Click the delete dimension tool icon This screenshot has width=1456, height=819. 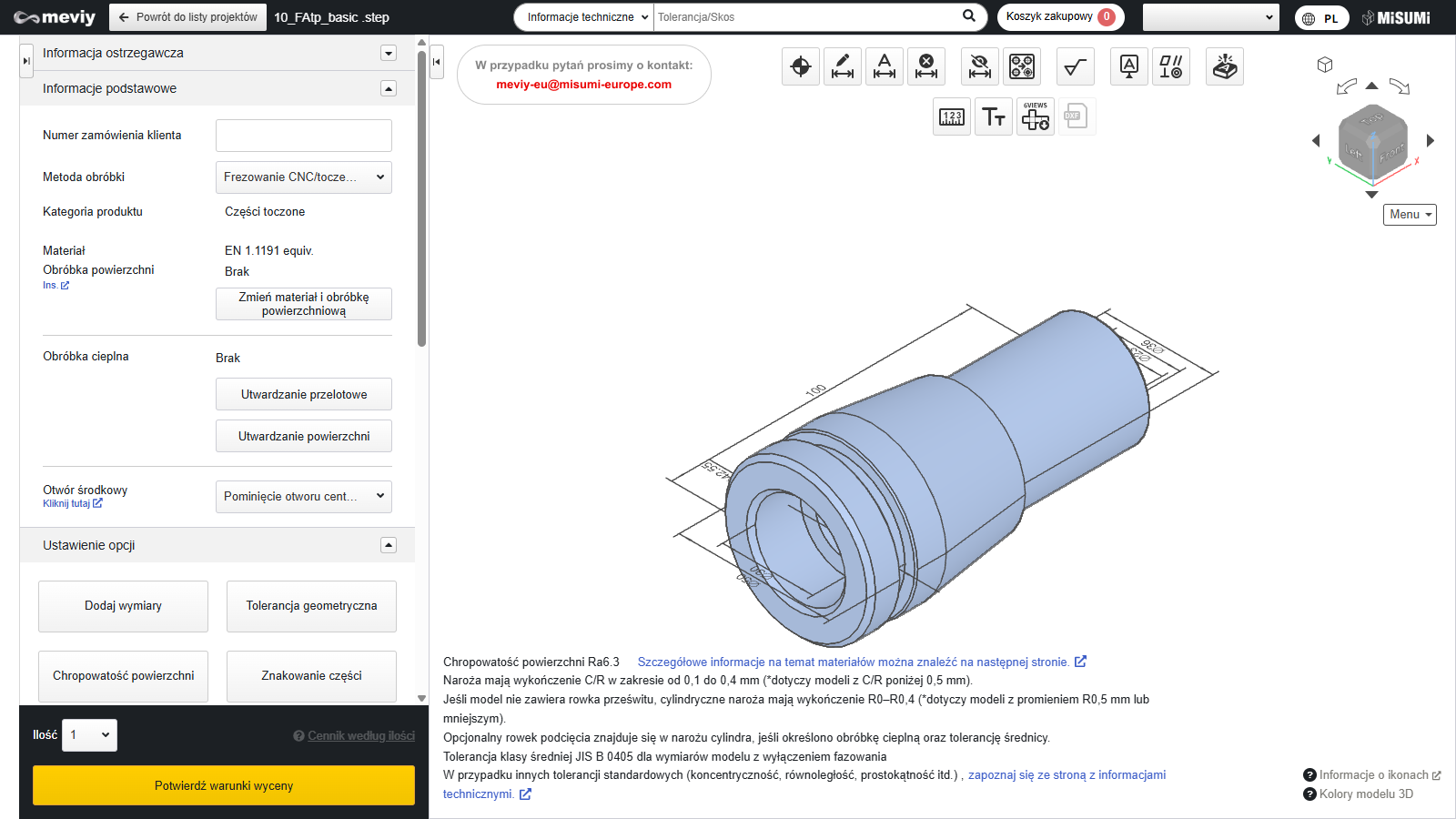926,66
